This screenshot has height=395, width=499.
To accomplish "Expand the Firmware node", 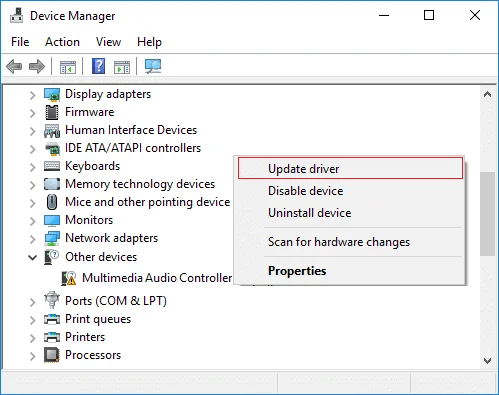I will pyautogui.click(x=32, y=113).
